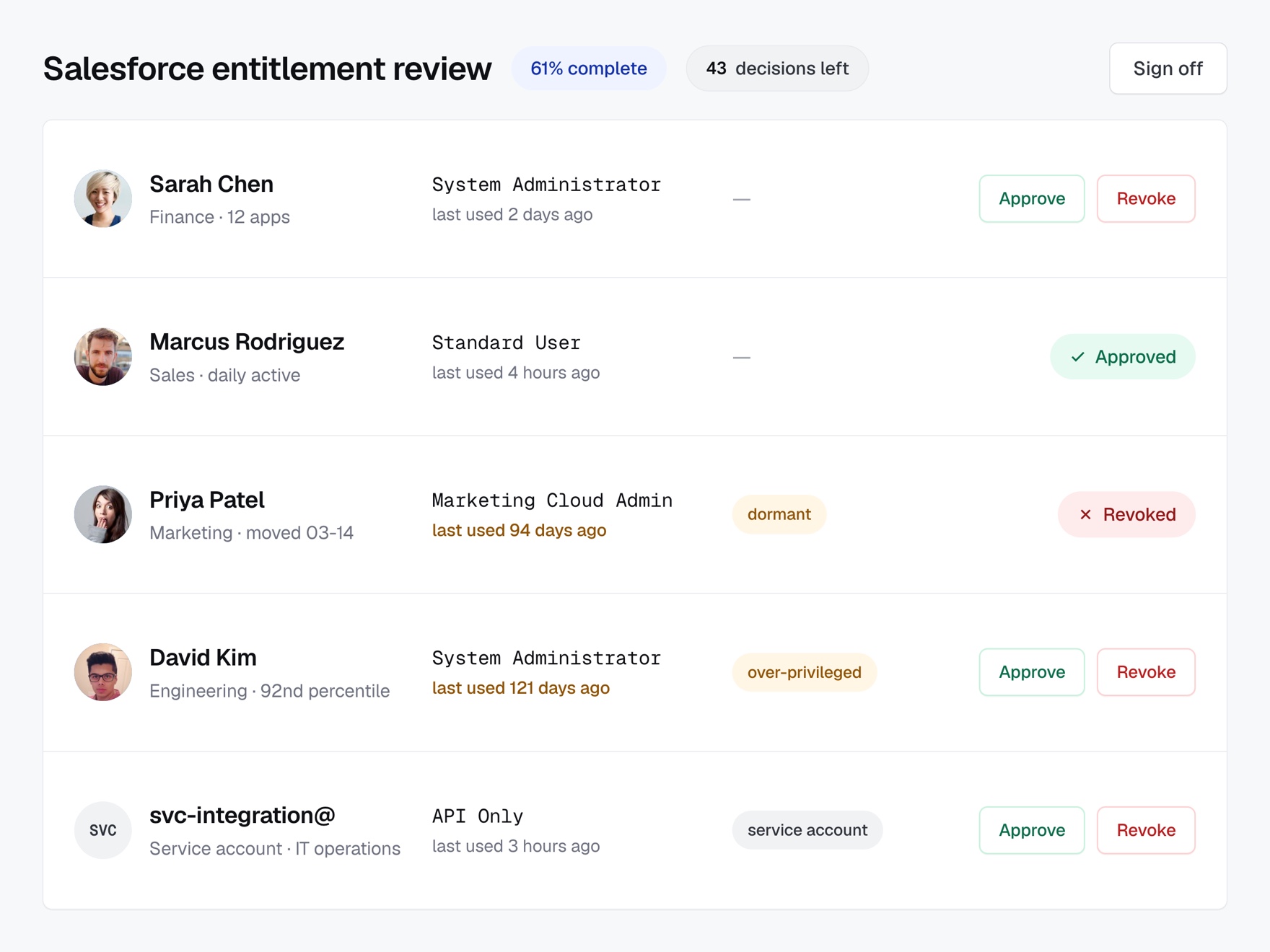Viewport: 1270px width, 952px height.
Task: Revoke David Kim's access
Action: click(x=1146, y=672)
